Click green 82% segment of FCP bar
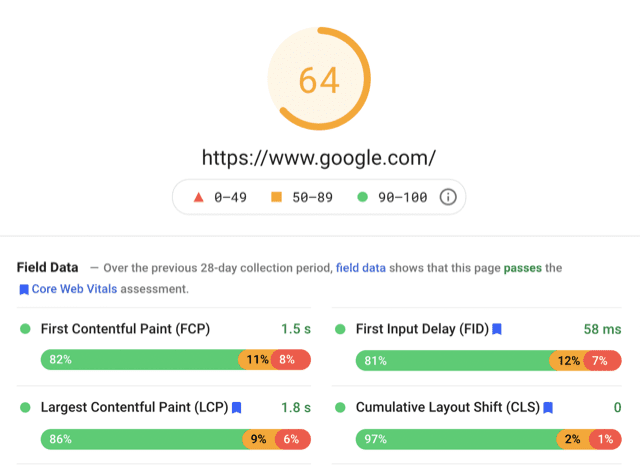This screenshot has height=465, width=640. coord(139,360)
